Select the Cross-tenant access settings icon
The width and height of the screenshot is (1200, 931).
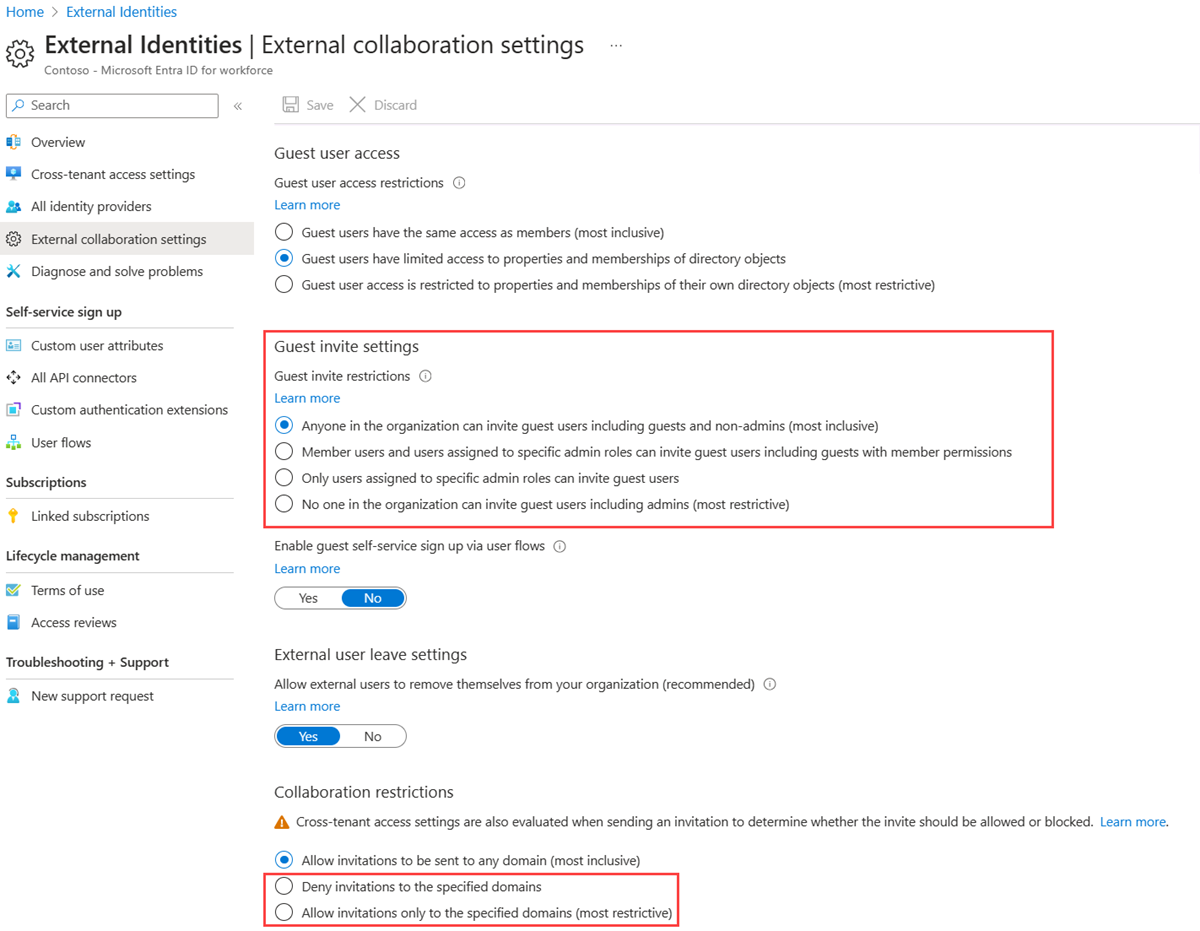14,174
